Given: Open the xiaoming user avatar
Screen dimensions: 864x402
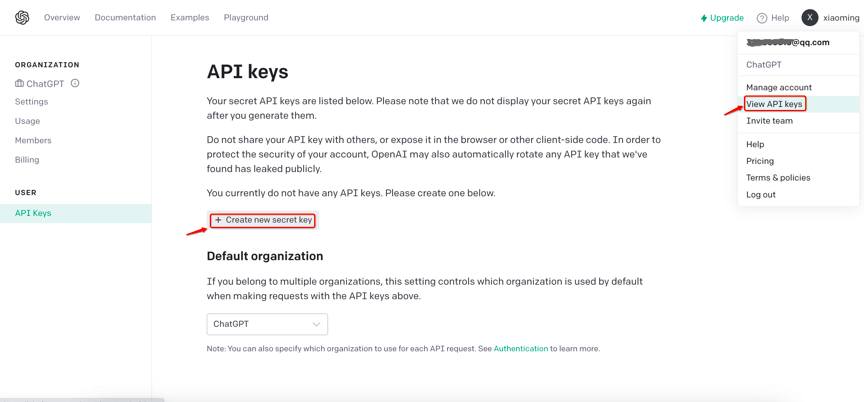Looking at the screenshot, I should [x=809, y=18].
